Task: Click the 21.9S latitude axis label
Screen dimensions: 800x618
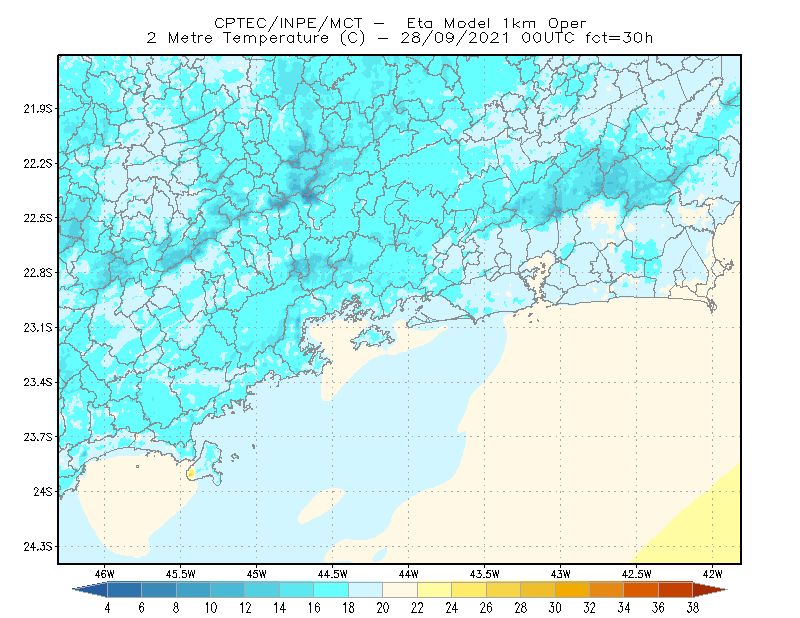Action: tap(38, 108)
